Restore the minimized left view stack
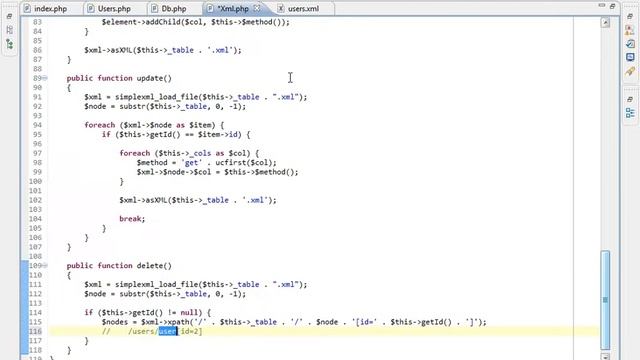This screenshot has width=640, height=360. click(x=9, y=16)
